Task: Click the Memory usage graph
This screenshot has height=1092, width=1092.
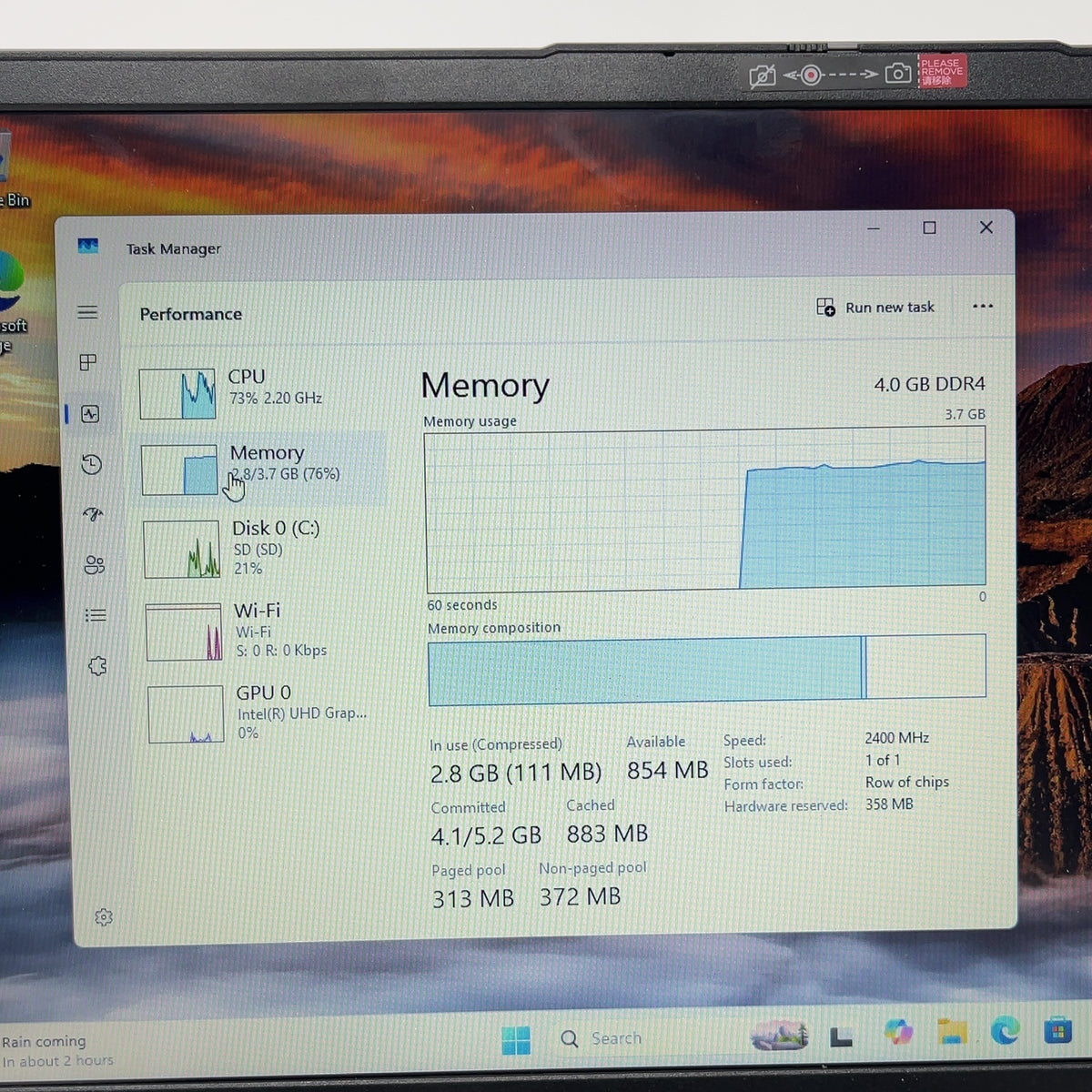Action: pyautogui.click(x=705, y=510)
